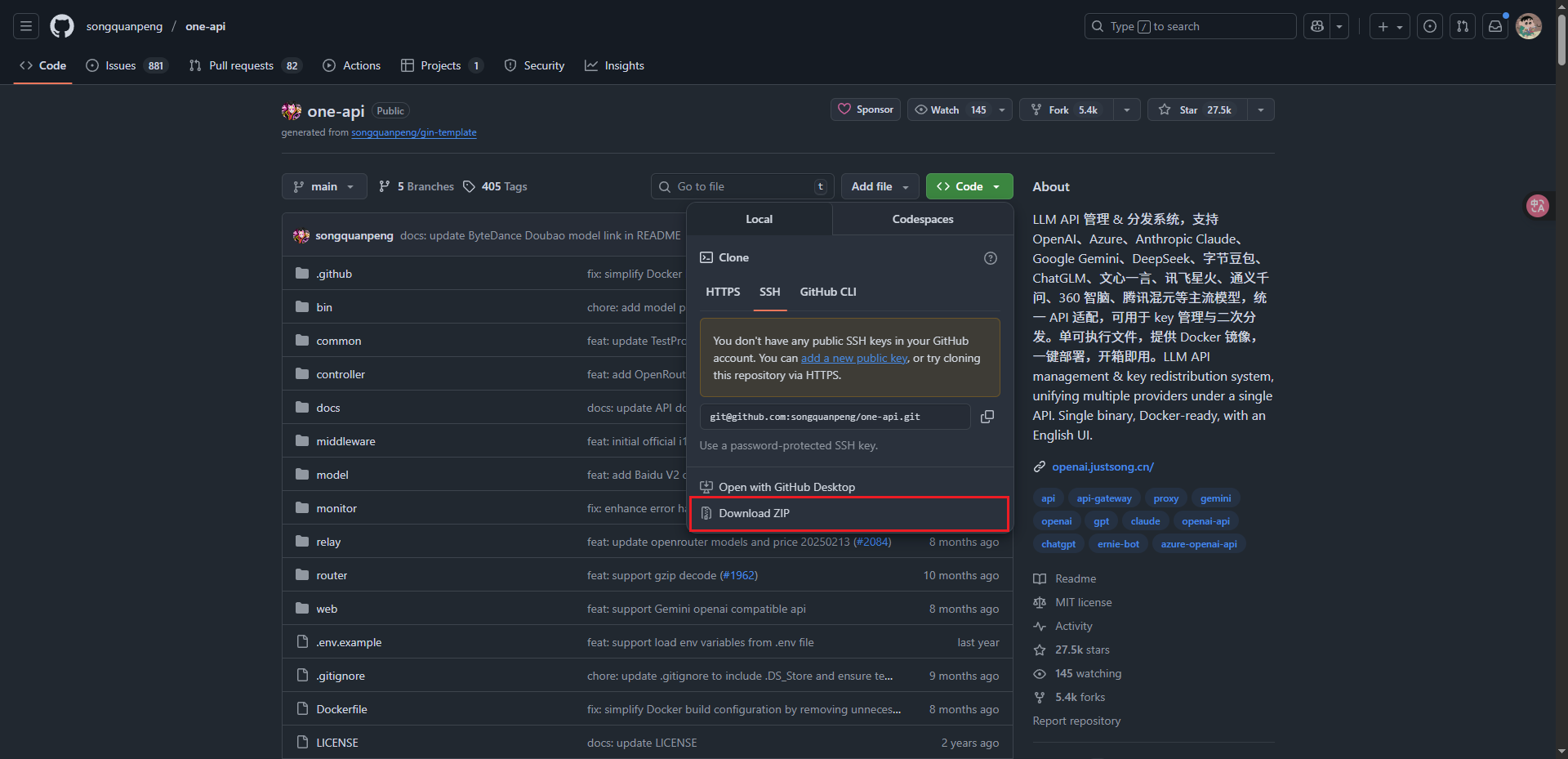This screenshot has height=759, width=1568.
Task: Open the notifications inbox icon
Action: [x=1494, y=26]
